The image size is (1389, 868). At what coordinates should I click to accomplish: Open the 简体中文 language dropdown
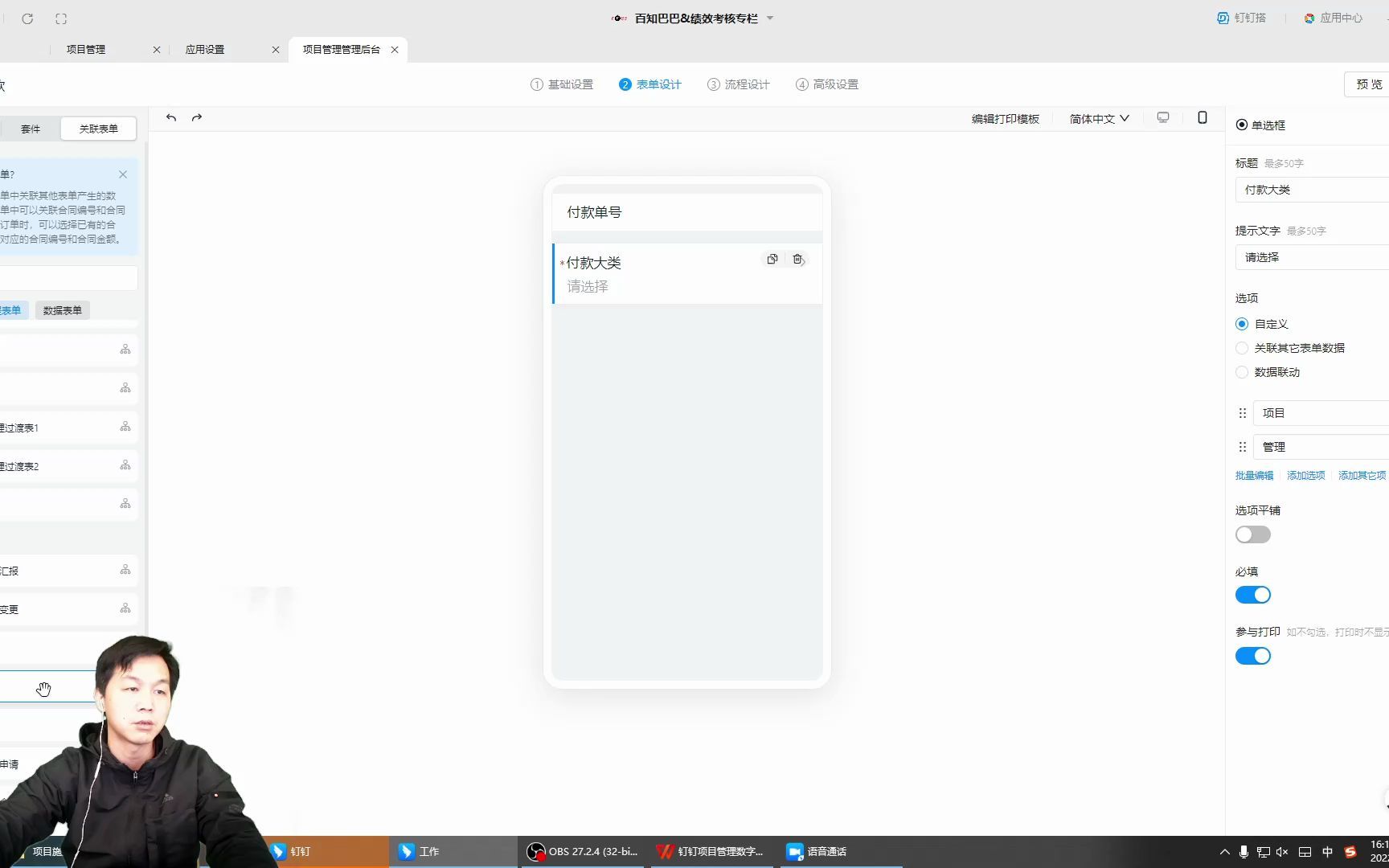1098,118
